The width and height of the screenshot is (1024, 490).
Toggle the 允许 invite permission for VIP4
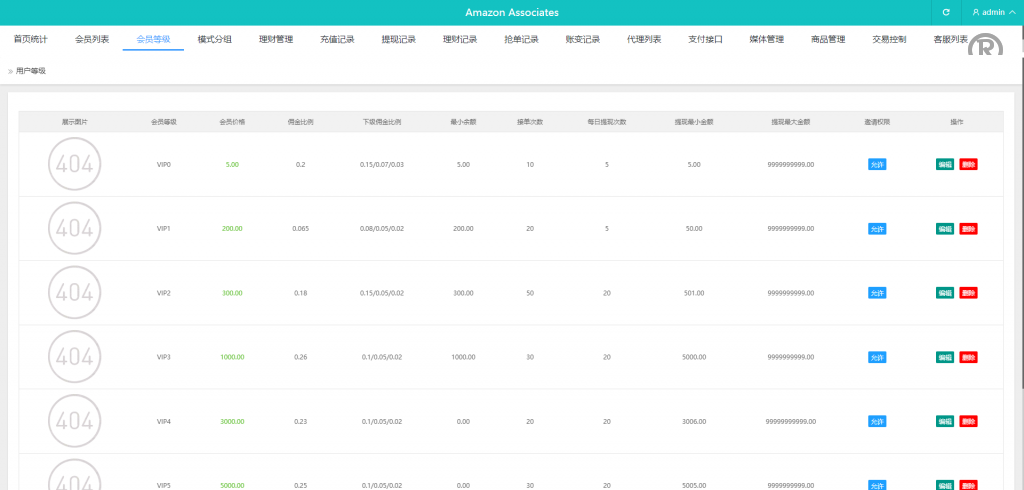point(877,422)
